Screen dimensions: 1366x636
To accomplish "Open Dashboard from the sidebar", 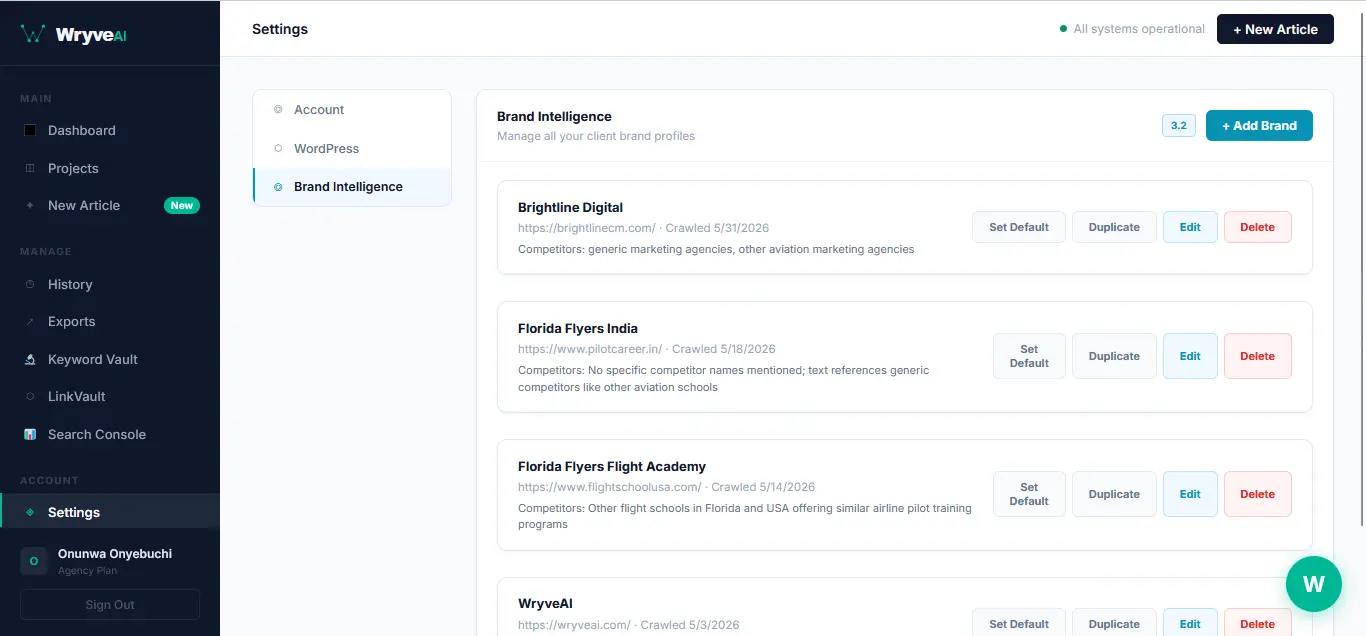I will point(110,131).
